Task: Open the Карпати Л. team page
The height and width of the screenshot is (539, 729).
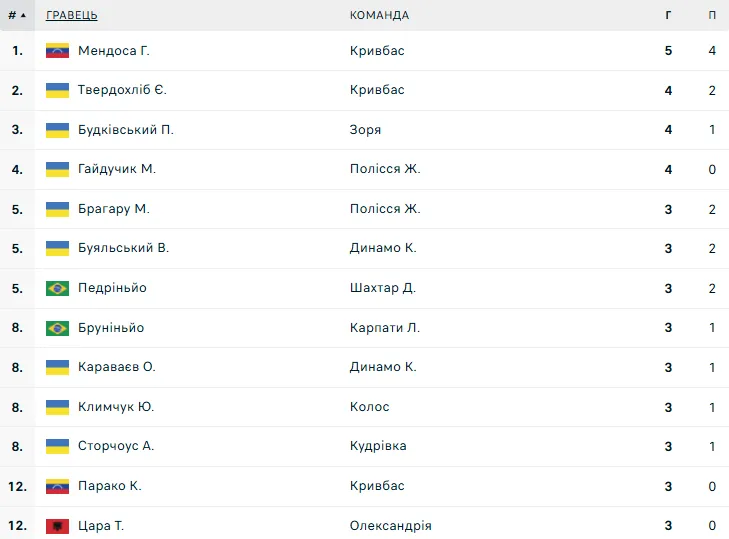Action: tap(385, 328)
